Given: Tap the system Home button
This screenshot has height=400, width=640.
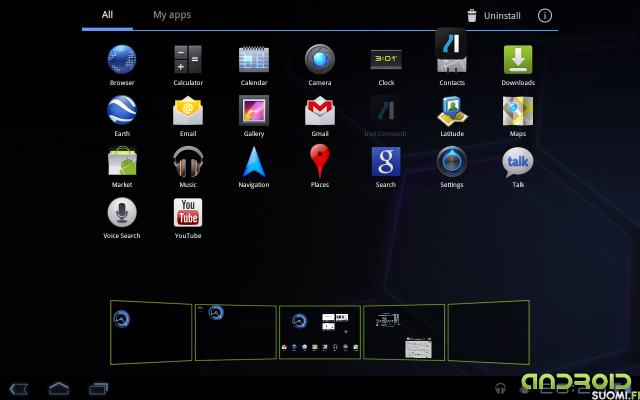Looking at the screenshot, I should [x=59, y=388].
